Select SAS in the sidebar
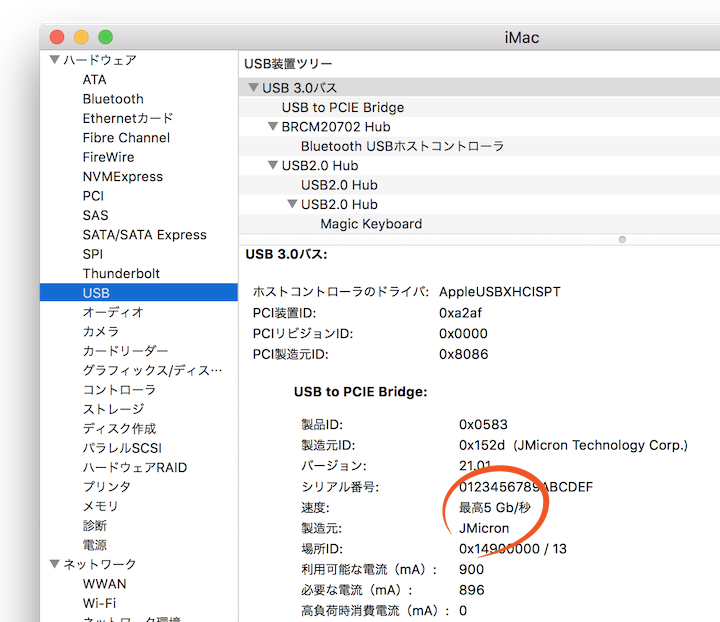 (96, 215)
